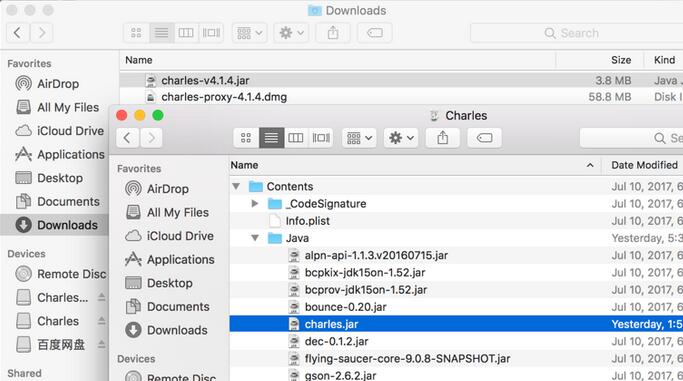Screen dimensions: 683x381
Task: Open the Action gear menu in Charles window
Action: (401, 138)
